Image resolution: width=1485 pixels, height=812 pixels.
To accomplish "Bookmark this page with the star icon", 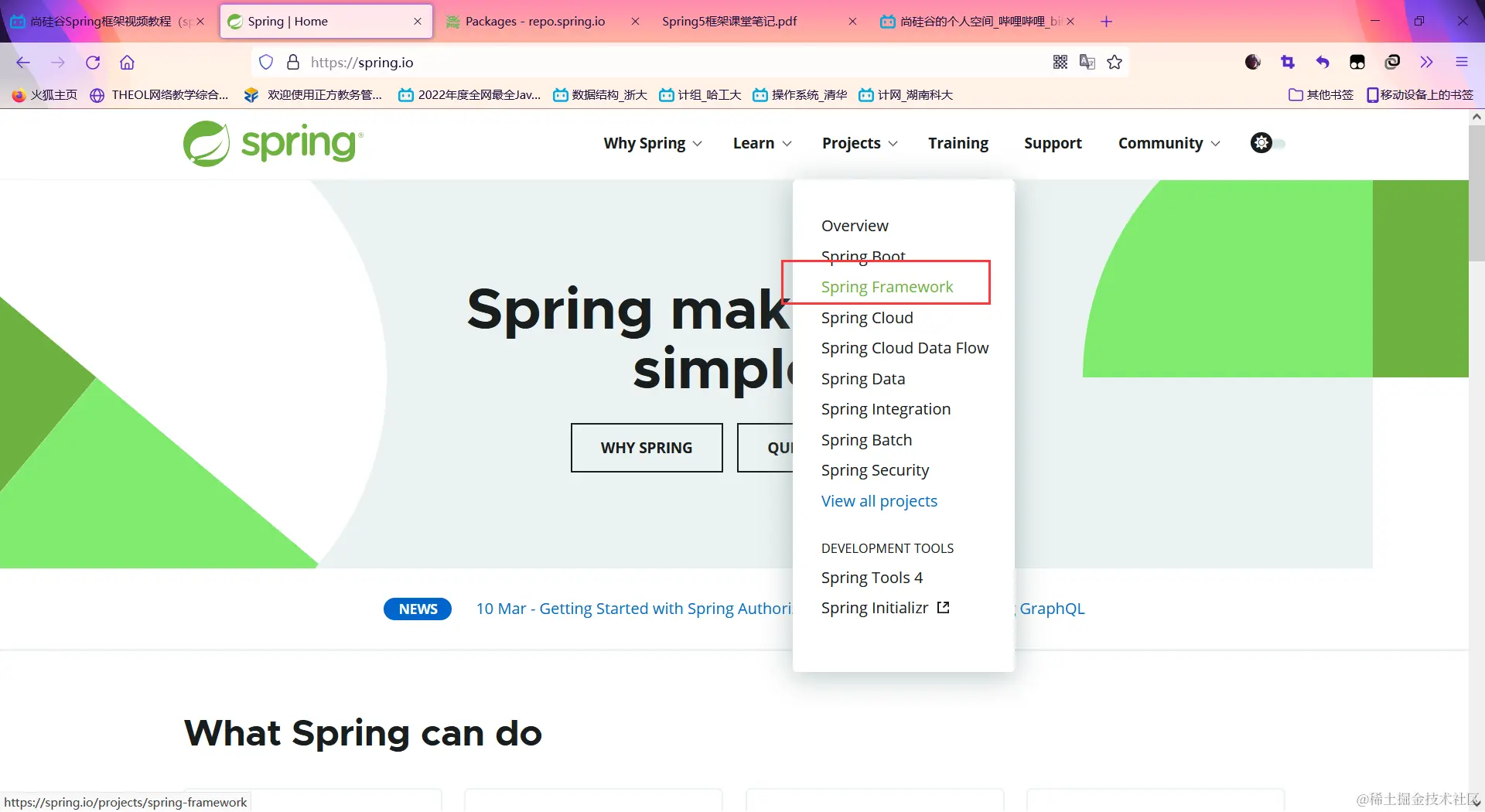I will (1115, 63).
